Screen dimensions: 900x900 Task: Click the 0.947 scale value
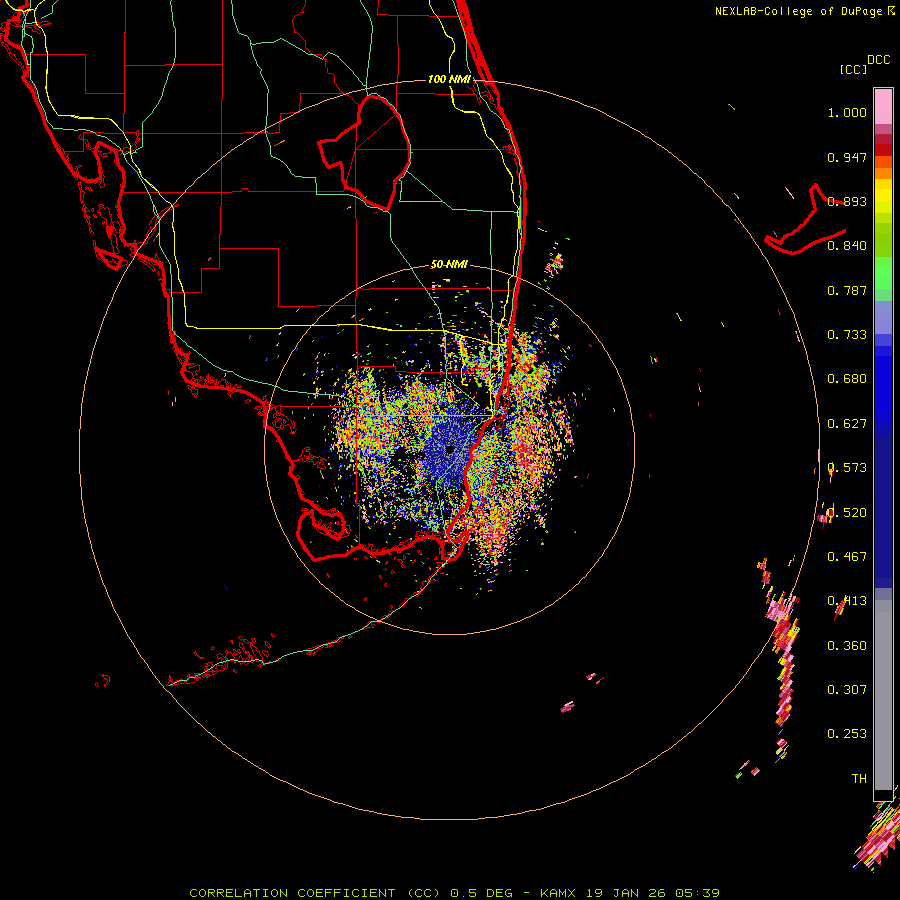847,157
